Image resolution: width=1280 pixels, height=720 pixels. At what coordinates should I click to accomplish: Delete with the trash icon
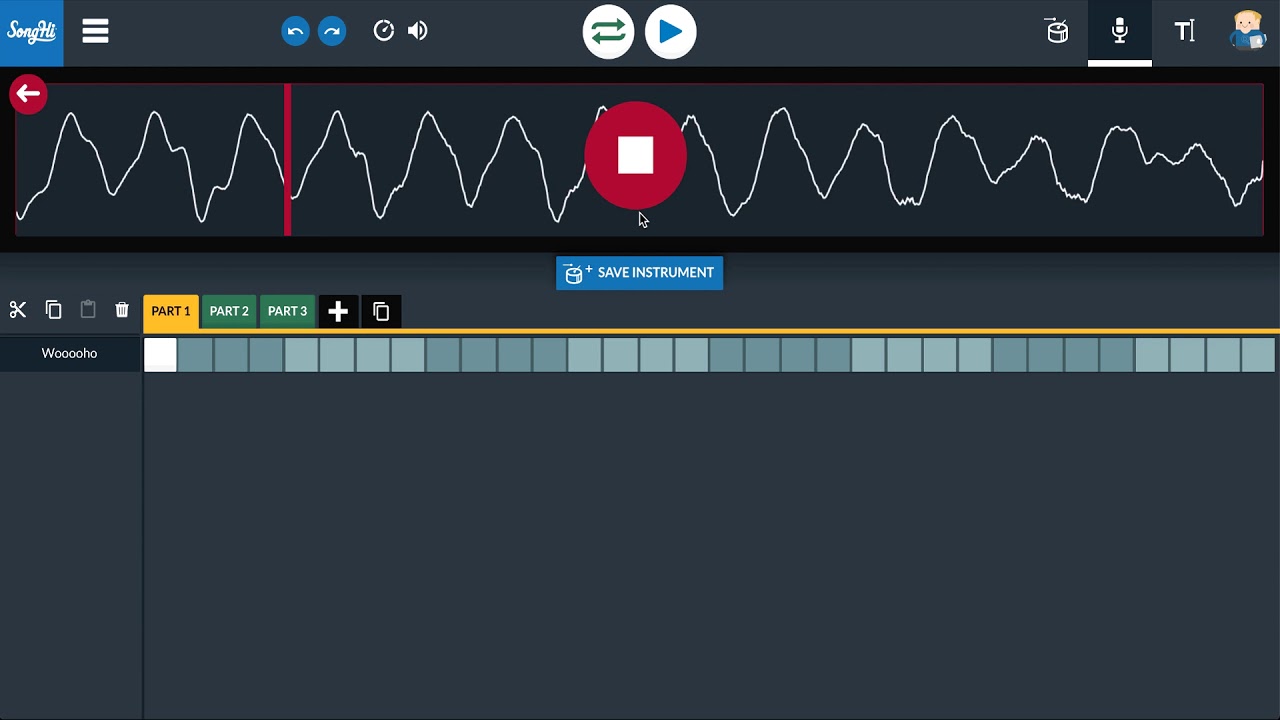click(x=122, y=310)
